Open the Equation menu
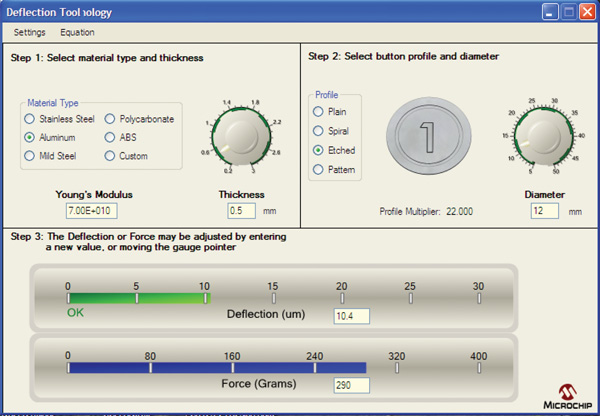This screenshot has width=600, height=416. click(78, 32)
